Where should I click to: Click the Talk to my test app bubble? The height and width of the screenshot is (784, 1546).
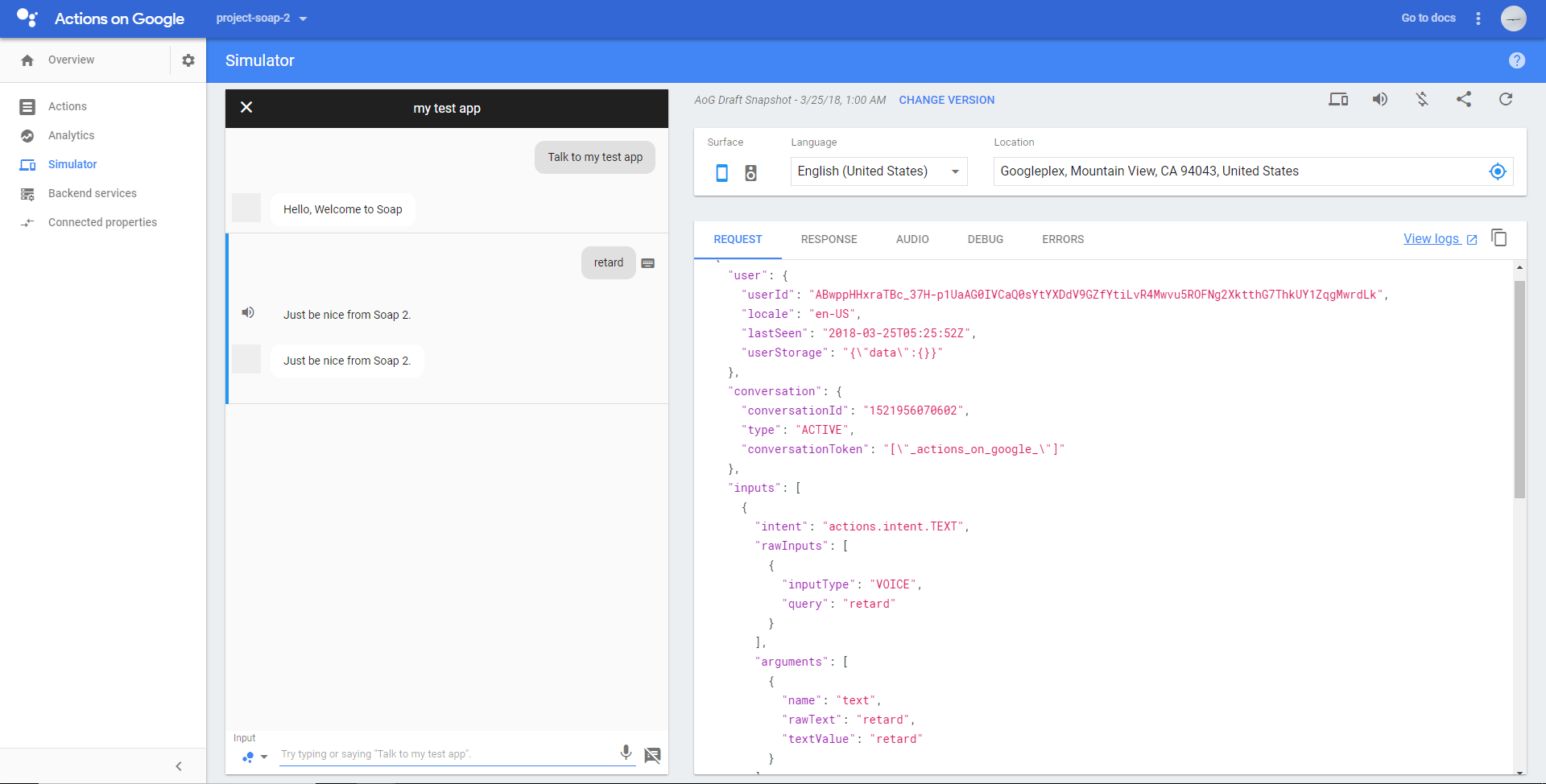(x=595, y=157)
